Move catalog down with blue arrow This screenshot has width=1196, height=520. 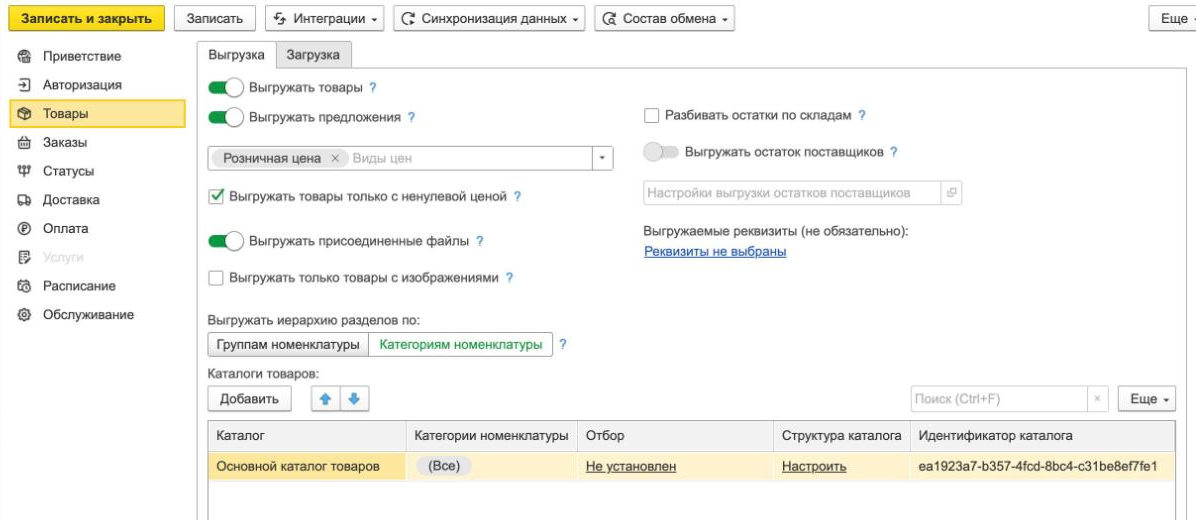355,399
